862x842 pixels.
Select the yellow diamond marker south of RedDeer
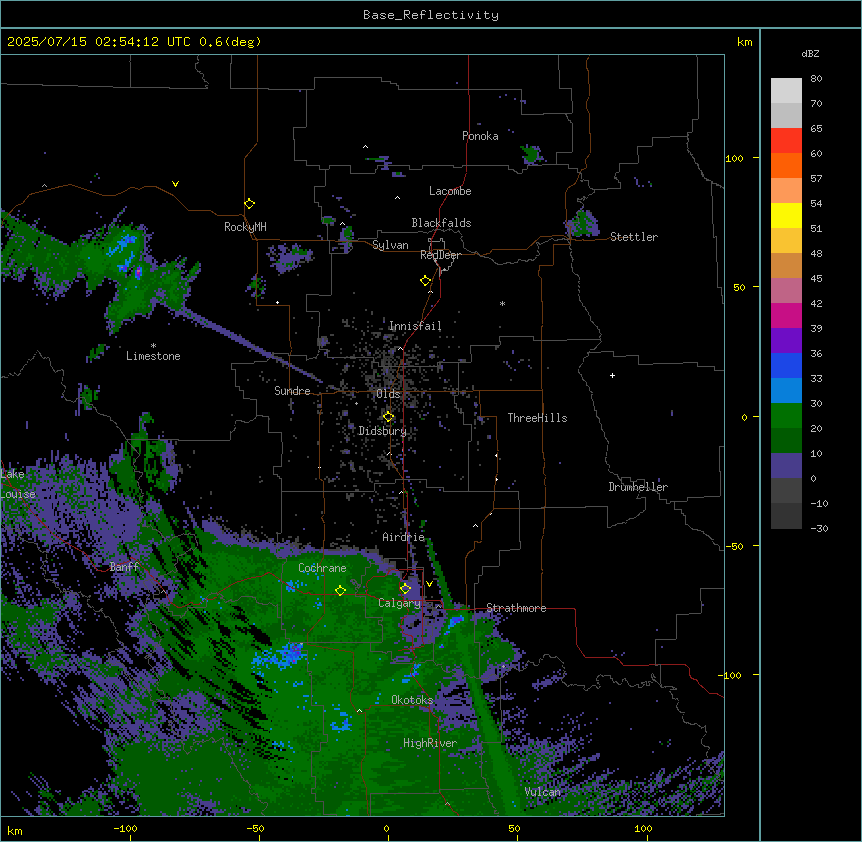425,281
